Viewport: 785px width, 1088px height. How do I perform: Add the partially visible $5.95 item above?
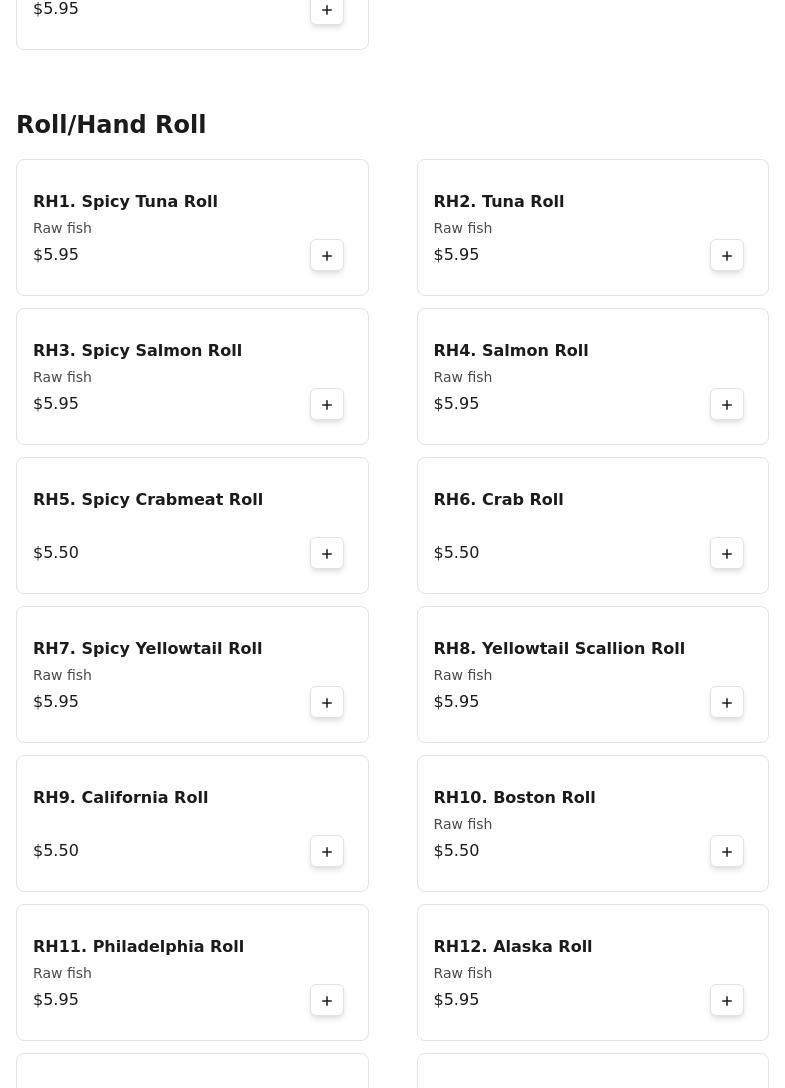click(327, 10)
